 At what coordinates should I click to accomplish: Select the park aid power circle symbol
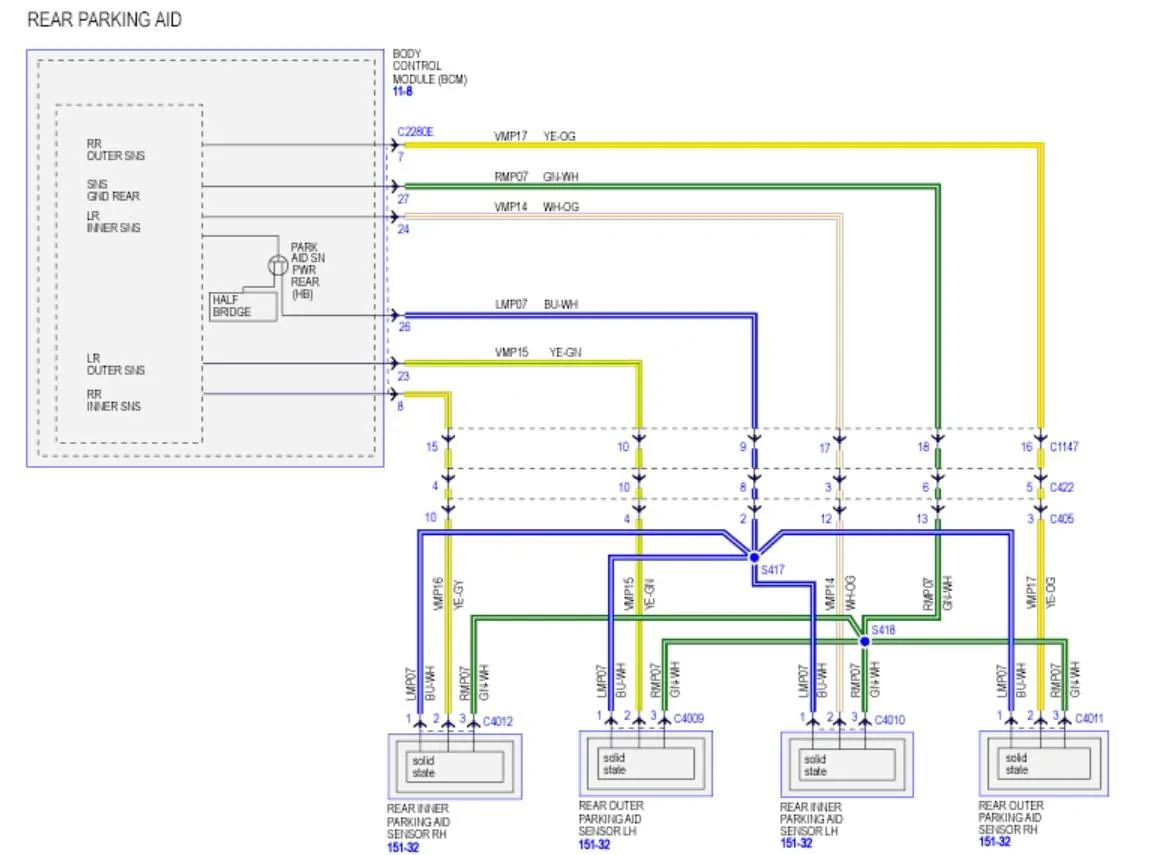coord(277,265)
